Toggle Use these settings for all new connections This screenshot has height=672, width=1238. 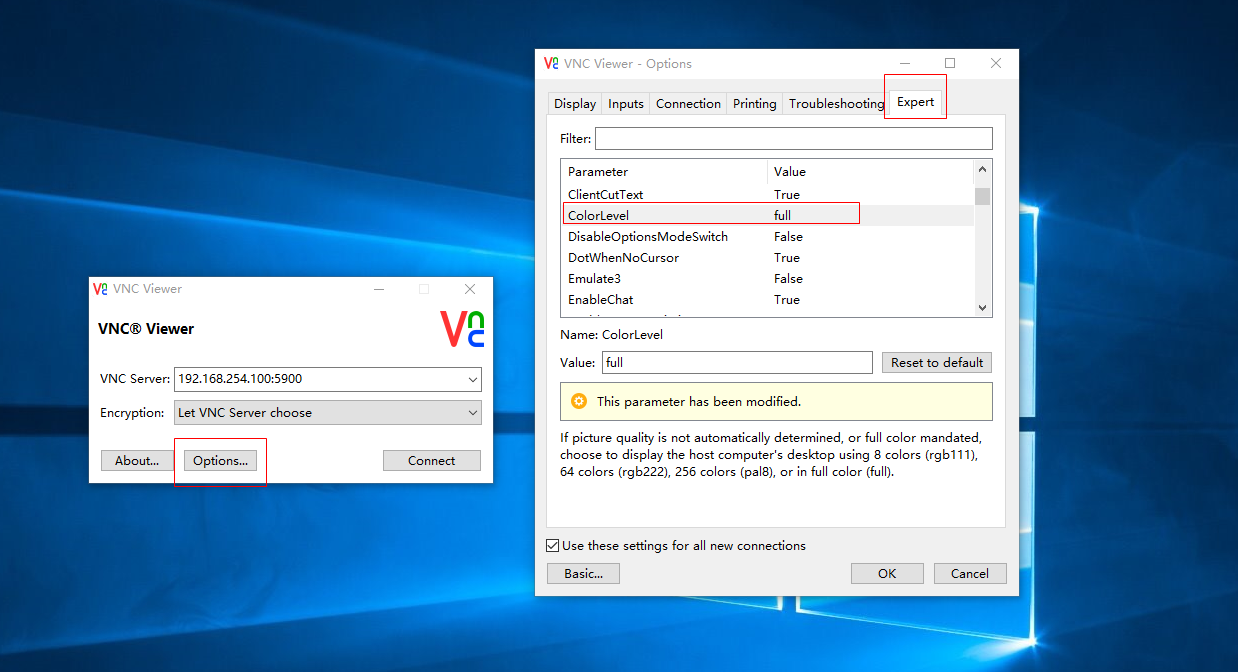click(x=553, y=545)
